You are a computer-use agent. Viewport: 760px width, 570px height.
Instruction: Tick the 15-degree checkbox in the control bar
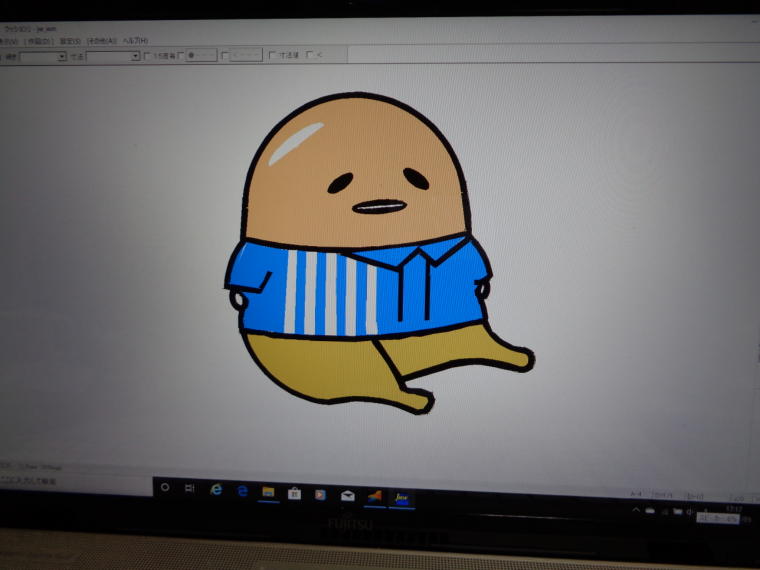[147, 56]
